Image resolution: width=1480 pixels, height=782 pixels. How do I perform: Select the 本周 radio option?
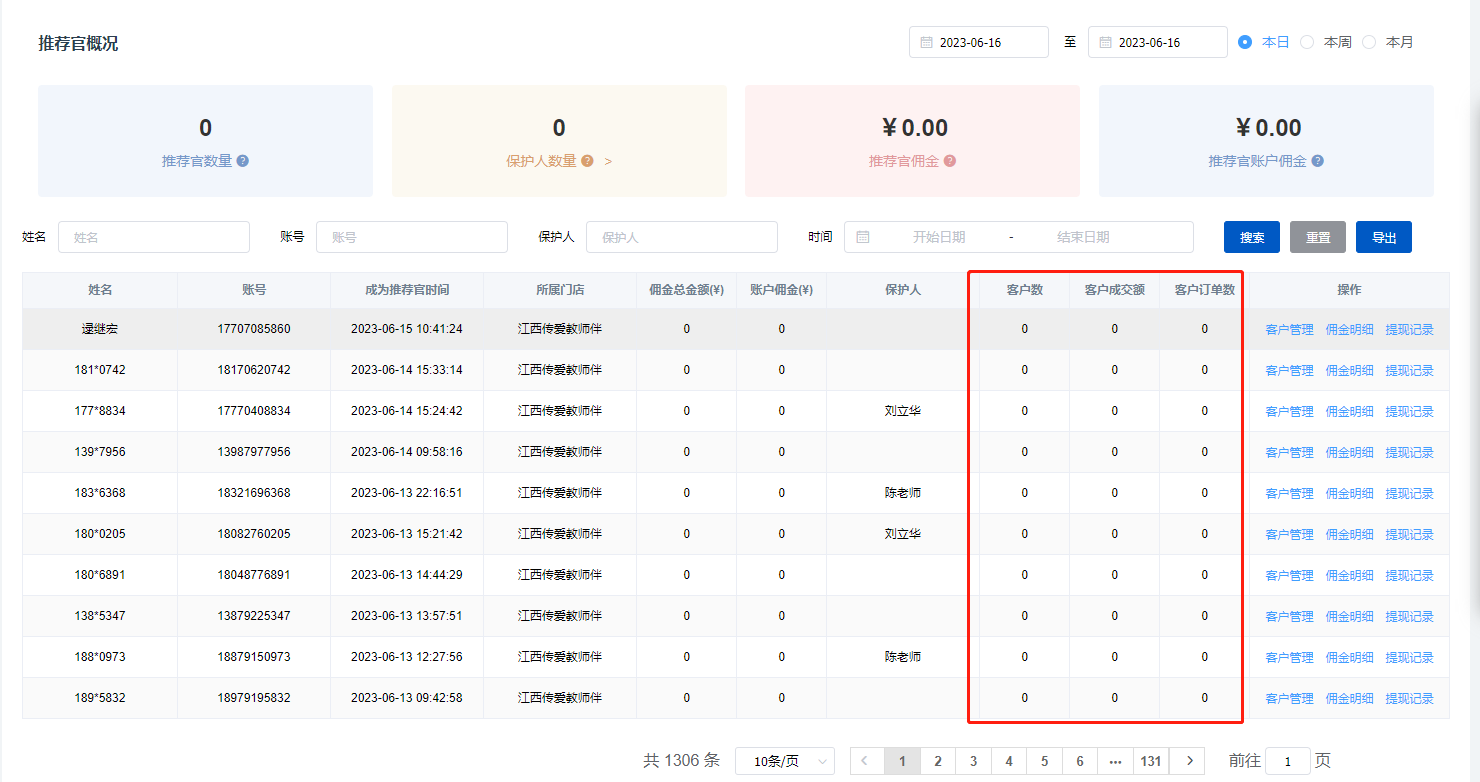[1326, 42]
